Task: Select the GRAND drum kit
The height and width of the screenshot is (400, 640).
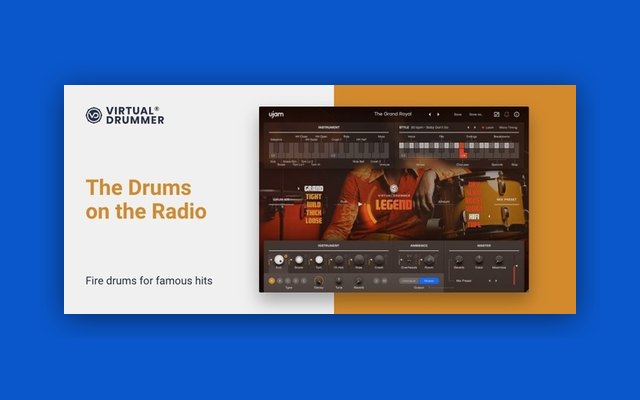Action: coord(313,189)
